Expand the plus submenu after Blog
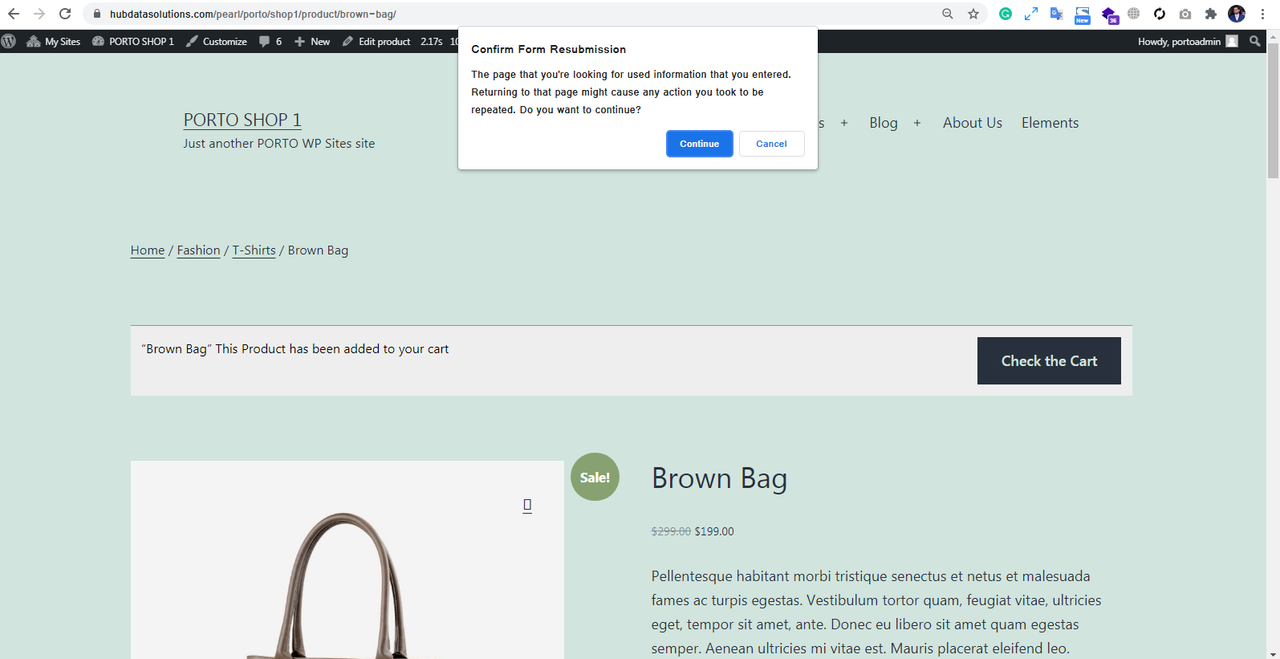The image size is (1280, 659). coord(916,123)
